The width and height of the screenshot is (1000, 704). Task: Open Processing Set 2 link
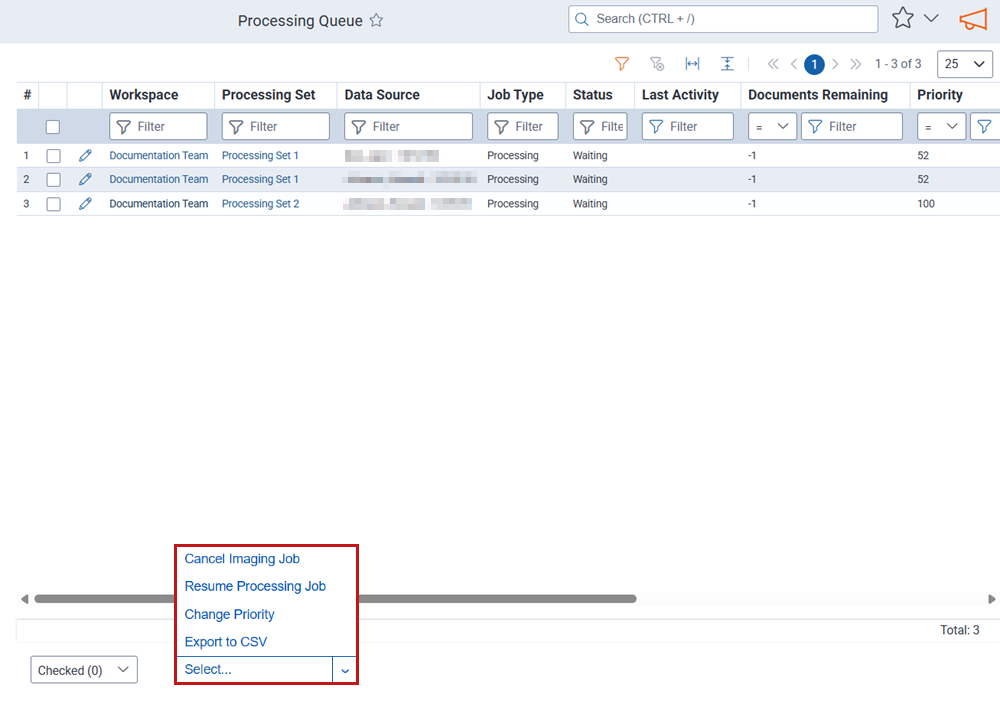260,204
